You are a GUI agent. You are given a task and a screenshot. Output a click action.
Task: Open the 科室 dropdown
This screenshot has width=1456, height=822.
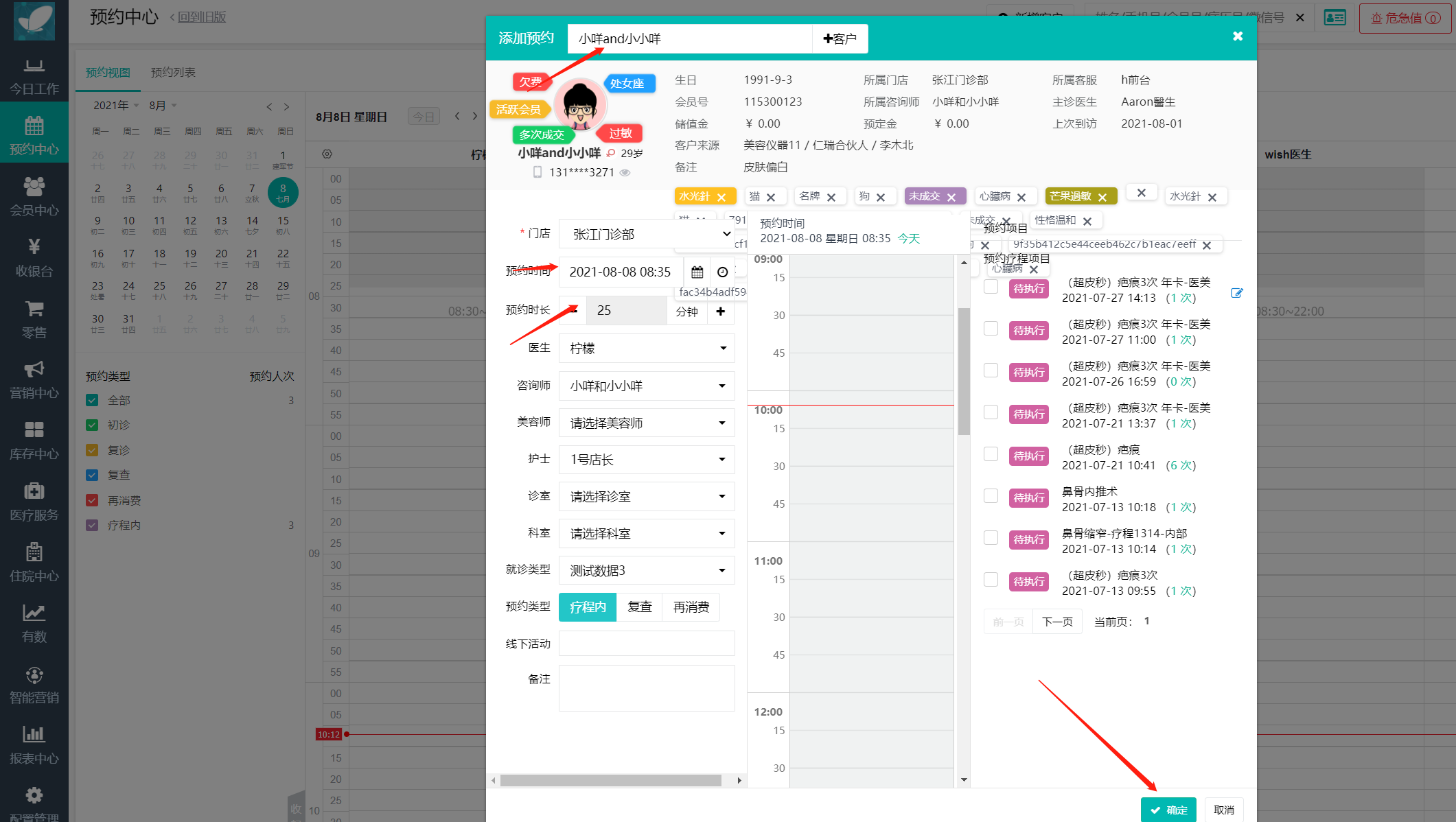pyautogui.click(x=647, y=534)
